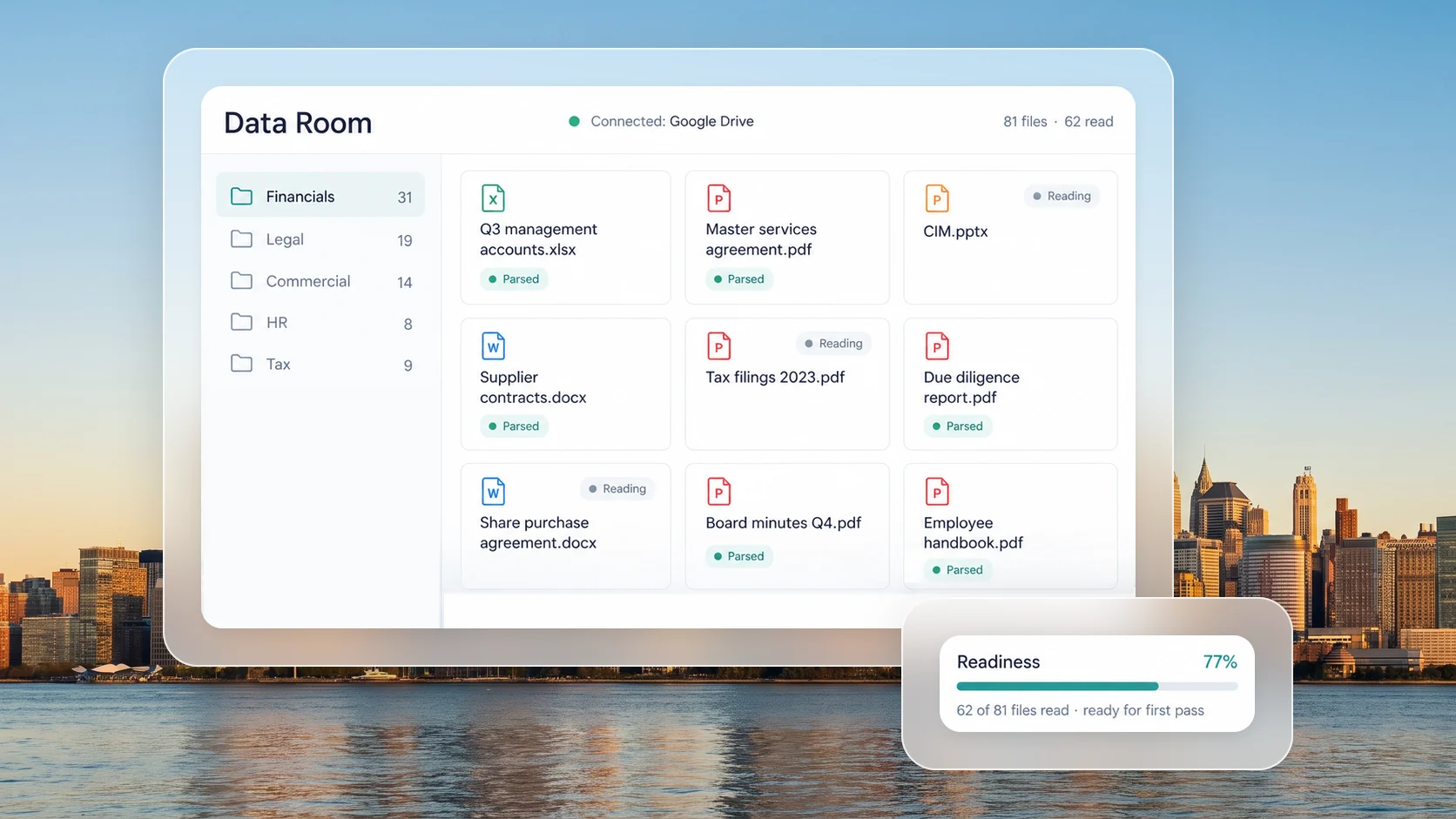Click the green connected status dot

(574, 121)
